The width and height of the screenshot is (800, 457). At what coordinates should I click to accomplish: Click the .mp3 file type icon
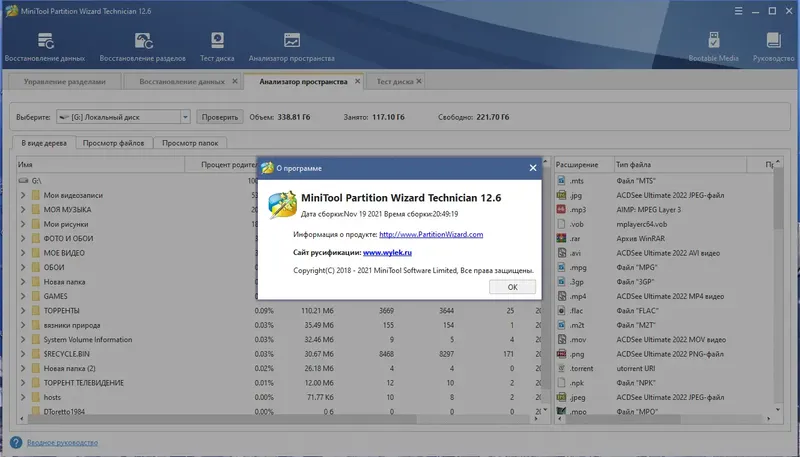coord(561,209)
